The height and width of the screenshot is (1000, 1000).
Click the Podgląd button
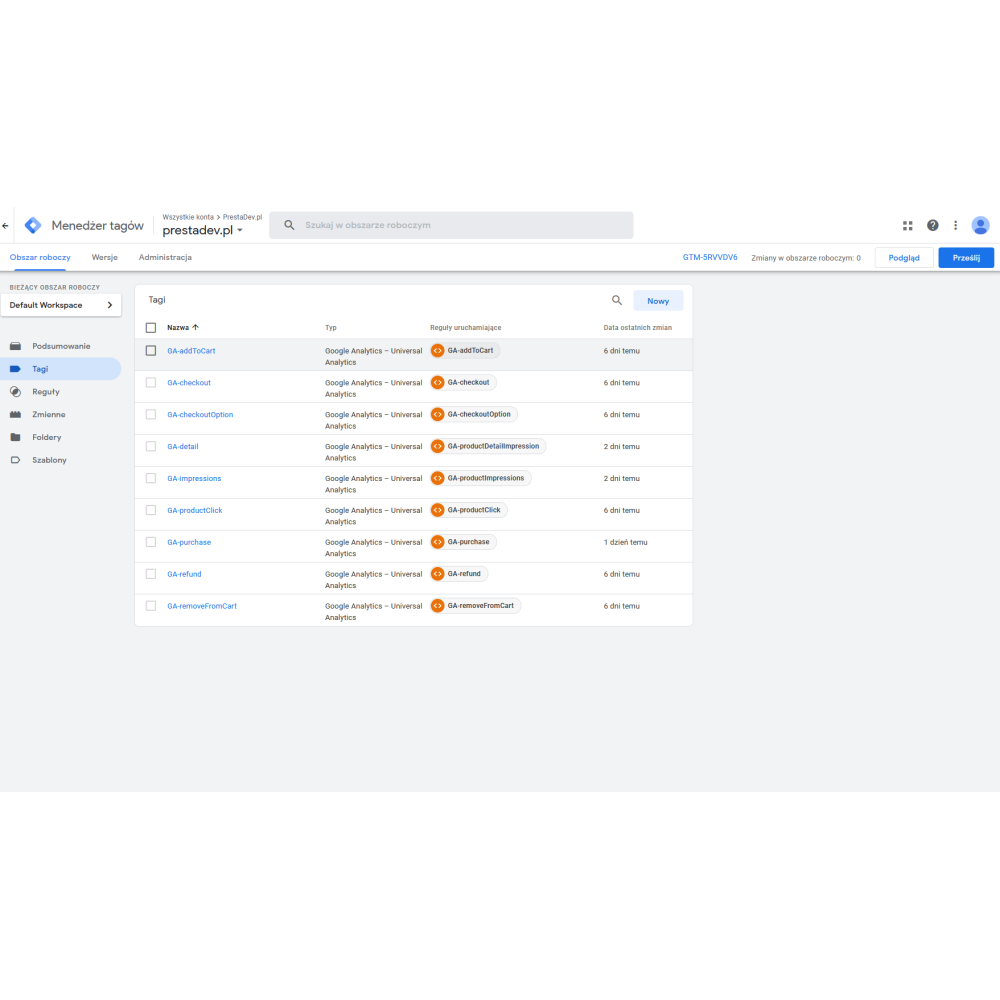point(904,258)
